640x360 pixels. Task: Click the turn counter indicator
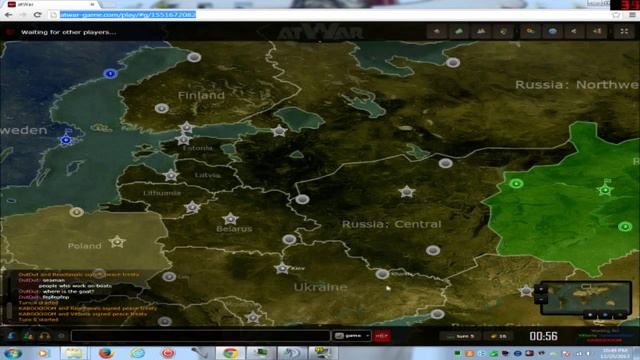point(460,336)
